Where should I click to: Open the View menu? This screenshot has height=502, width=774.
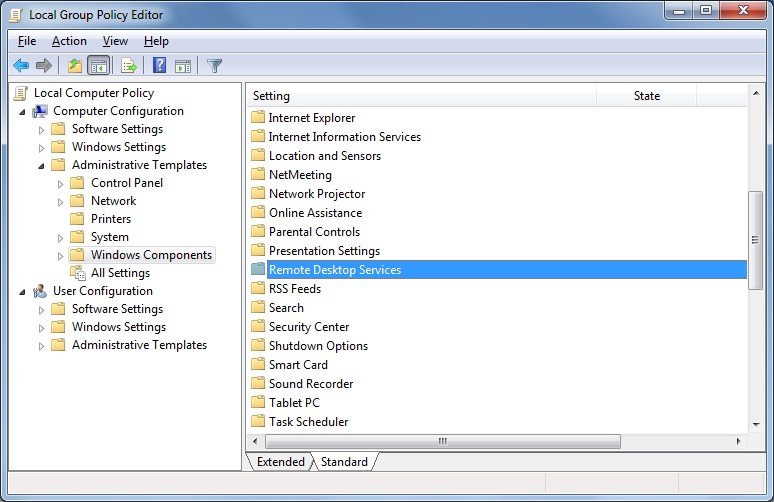(115, 41)
